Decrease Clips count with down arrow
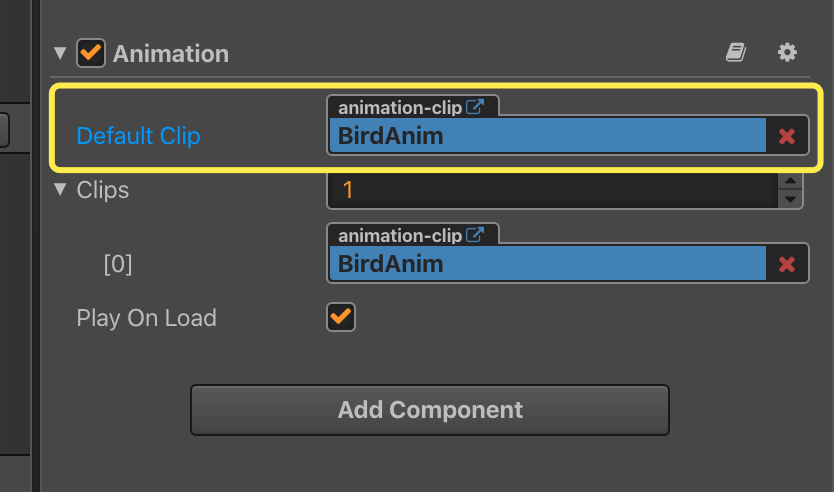The width and height of the screenshot is (834, 492). pos(790,199)
